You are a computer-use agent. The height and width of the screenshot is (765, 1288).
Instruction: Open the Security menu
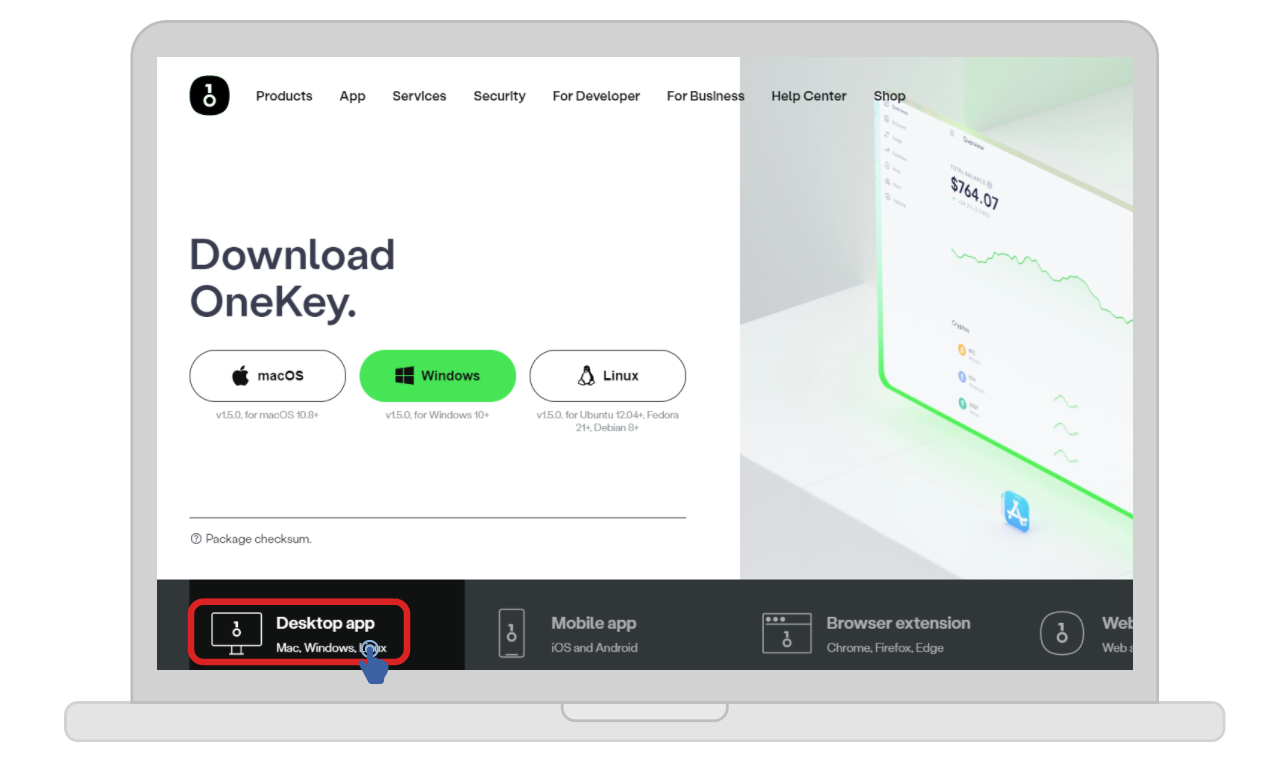499,96
